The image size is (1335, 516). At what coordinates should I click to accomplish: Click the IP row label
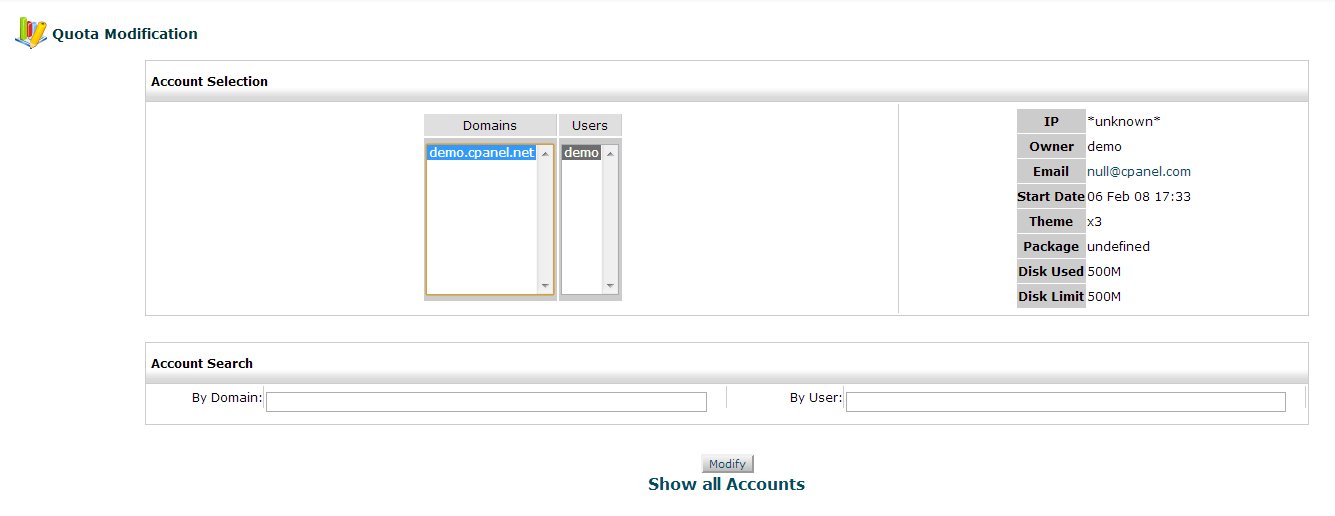[1051, 121]
